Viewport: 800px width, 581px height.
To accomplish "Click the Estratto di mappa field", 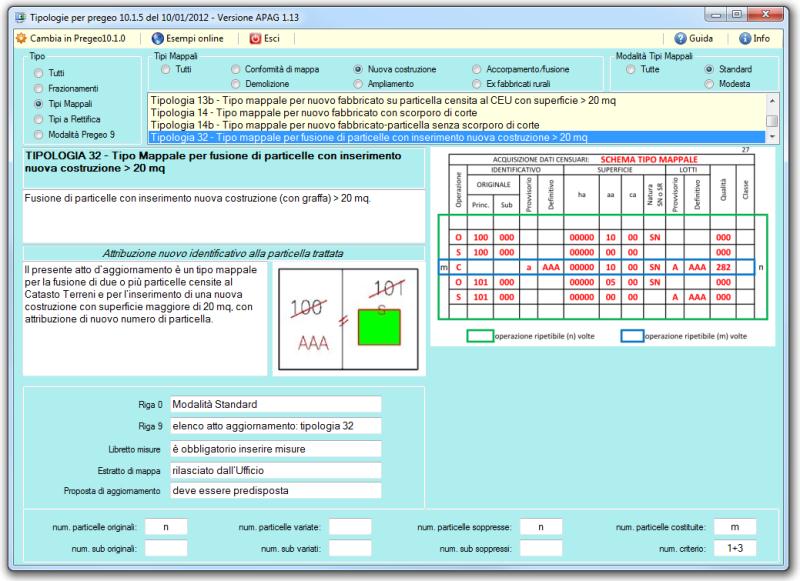I will (276, 470).
